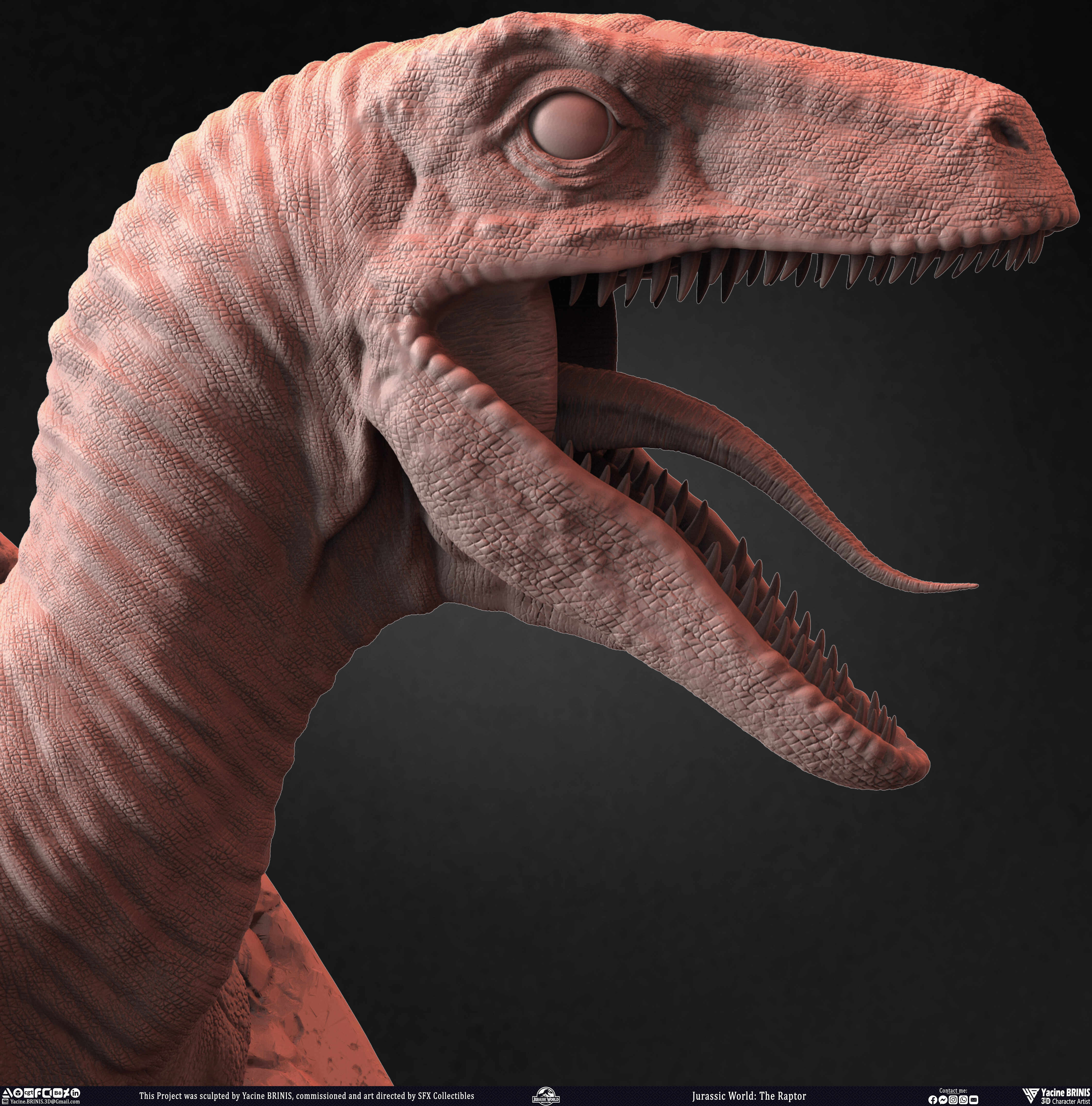The image size is (1092, 1106).
Task: Open the ArtStation profile icon
Action: (x=8, y=1093)
